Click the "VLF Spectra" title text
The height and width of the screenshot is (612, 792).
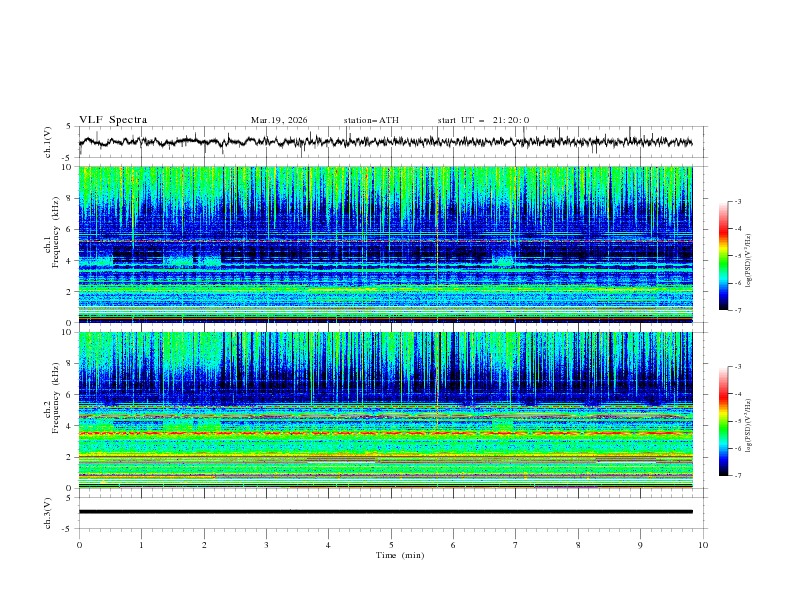click(x=113, y=120)
